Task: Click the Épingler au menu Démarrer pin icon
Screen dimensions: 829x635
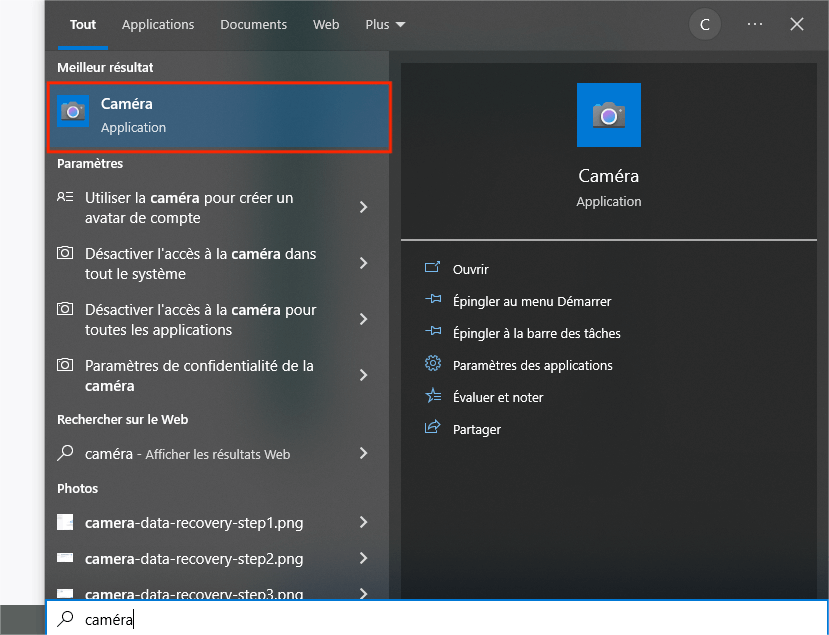Action: pyautogui.click(x=433, y=301)
